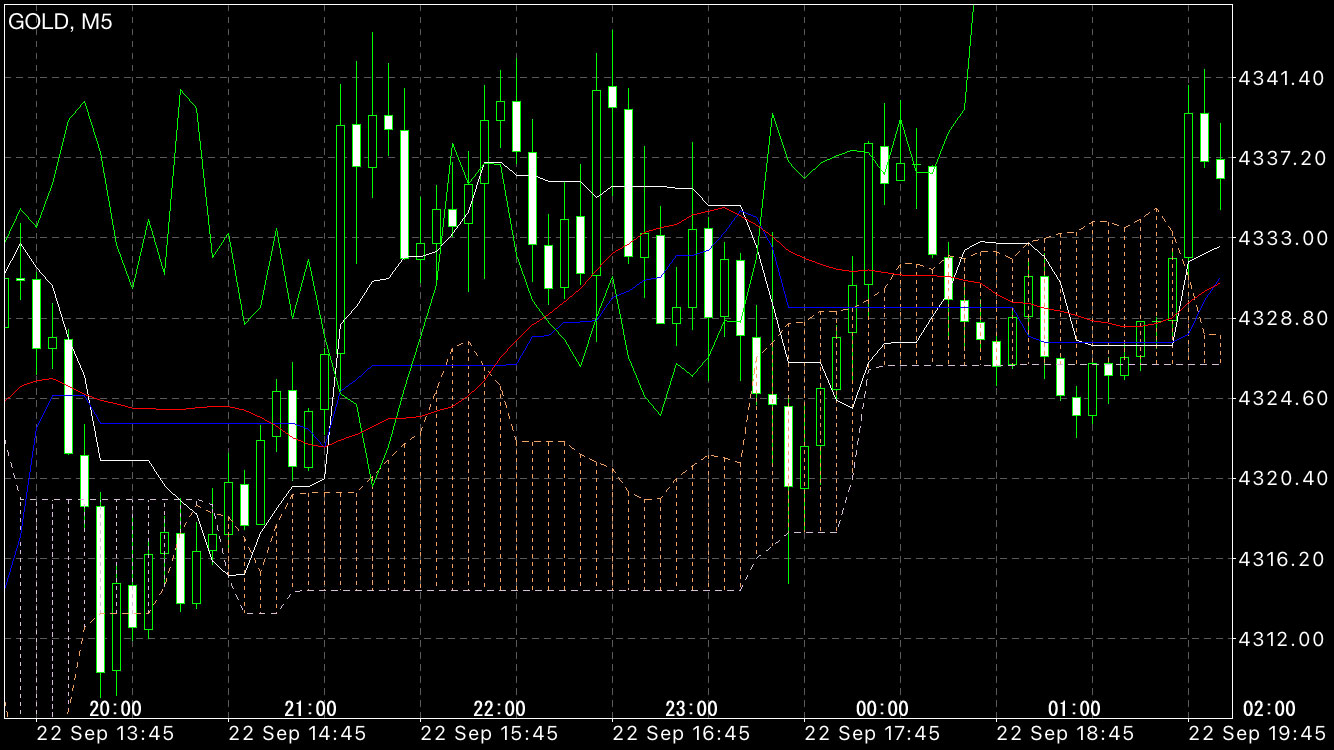Click the 23:00 time axis marker
The image size is (1334, 750).
[x=691, y=709]
